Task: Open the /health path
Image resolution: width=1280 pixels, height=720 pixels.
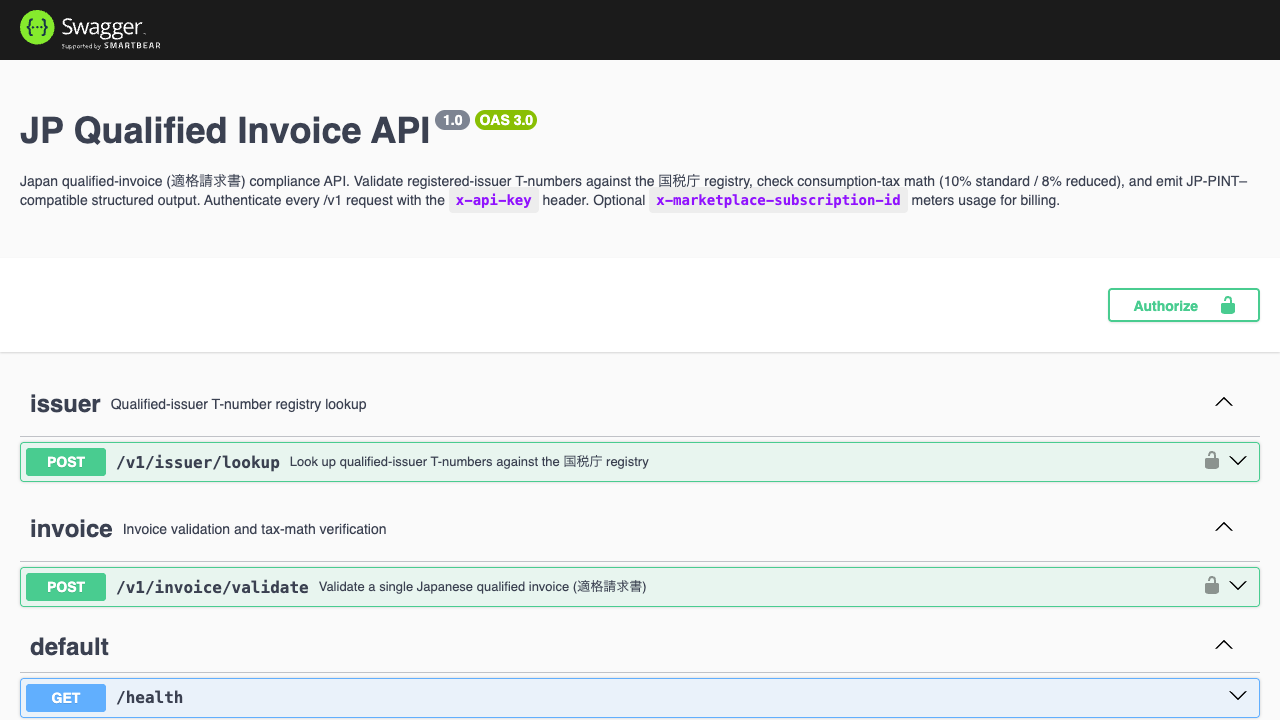Action: tap(150, 697)
